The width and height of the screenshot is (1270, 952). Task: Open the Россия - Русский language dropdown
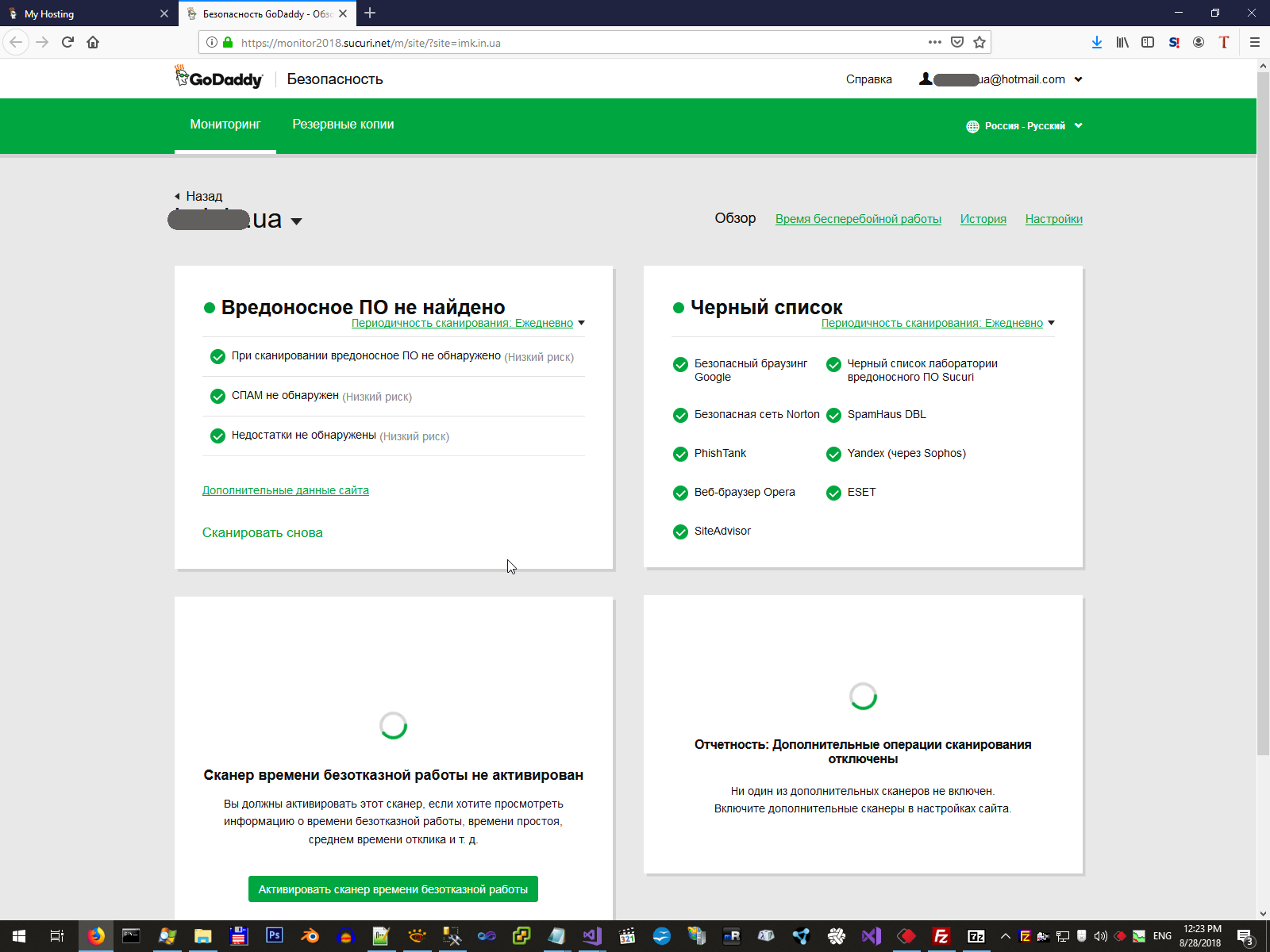pos(1024,126)
